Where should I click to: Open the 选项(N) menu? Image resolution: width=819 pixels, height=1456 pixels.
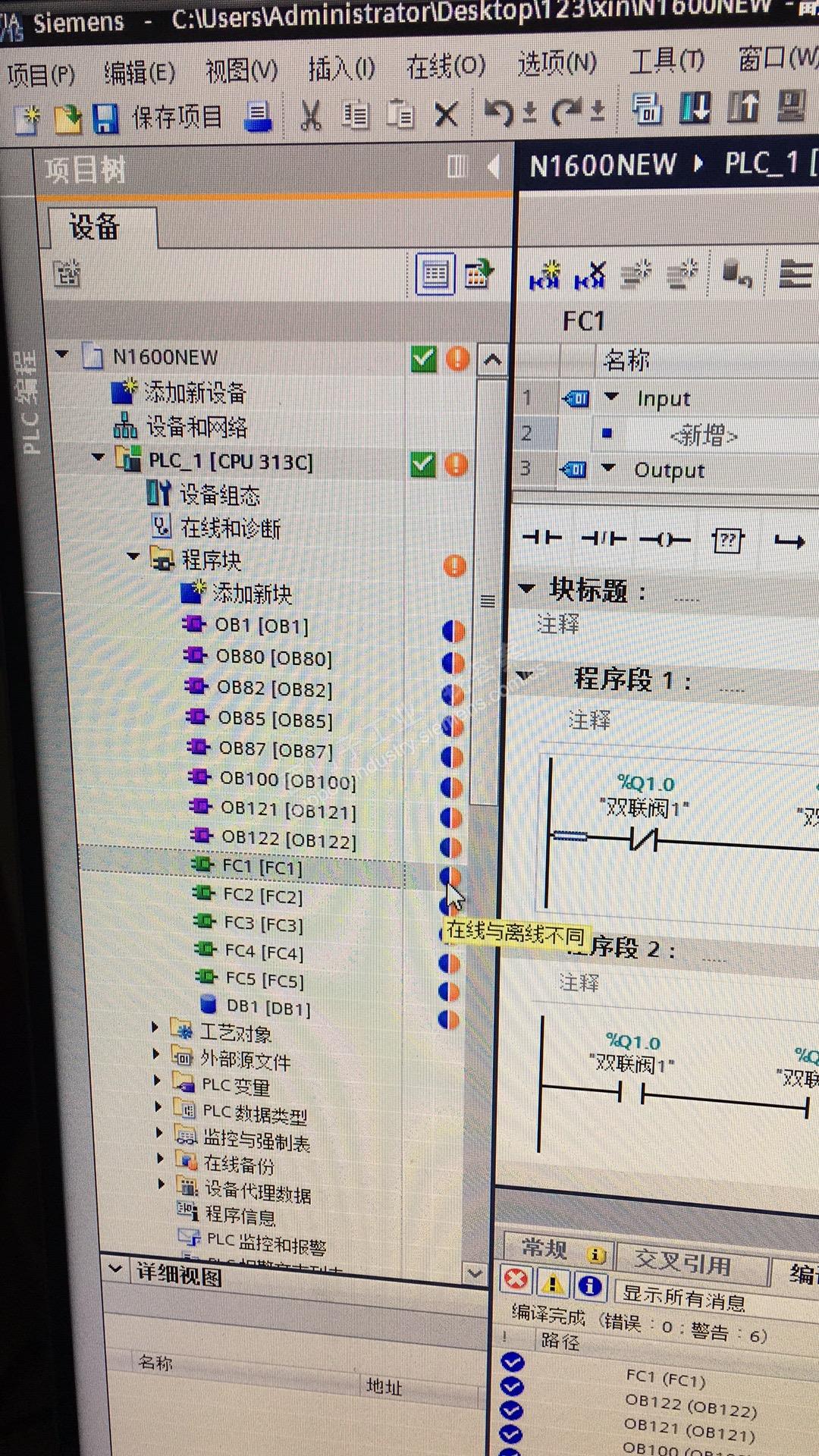(557, 63)
